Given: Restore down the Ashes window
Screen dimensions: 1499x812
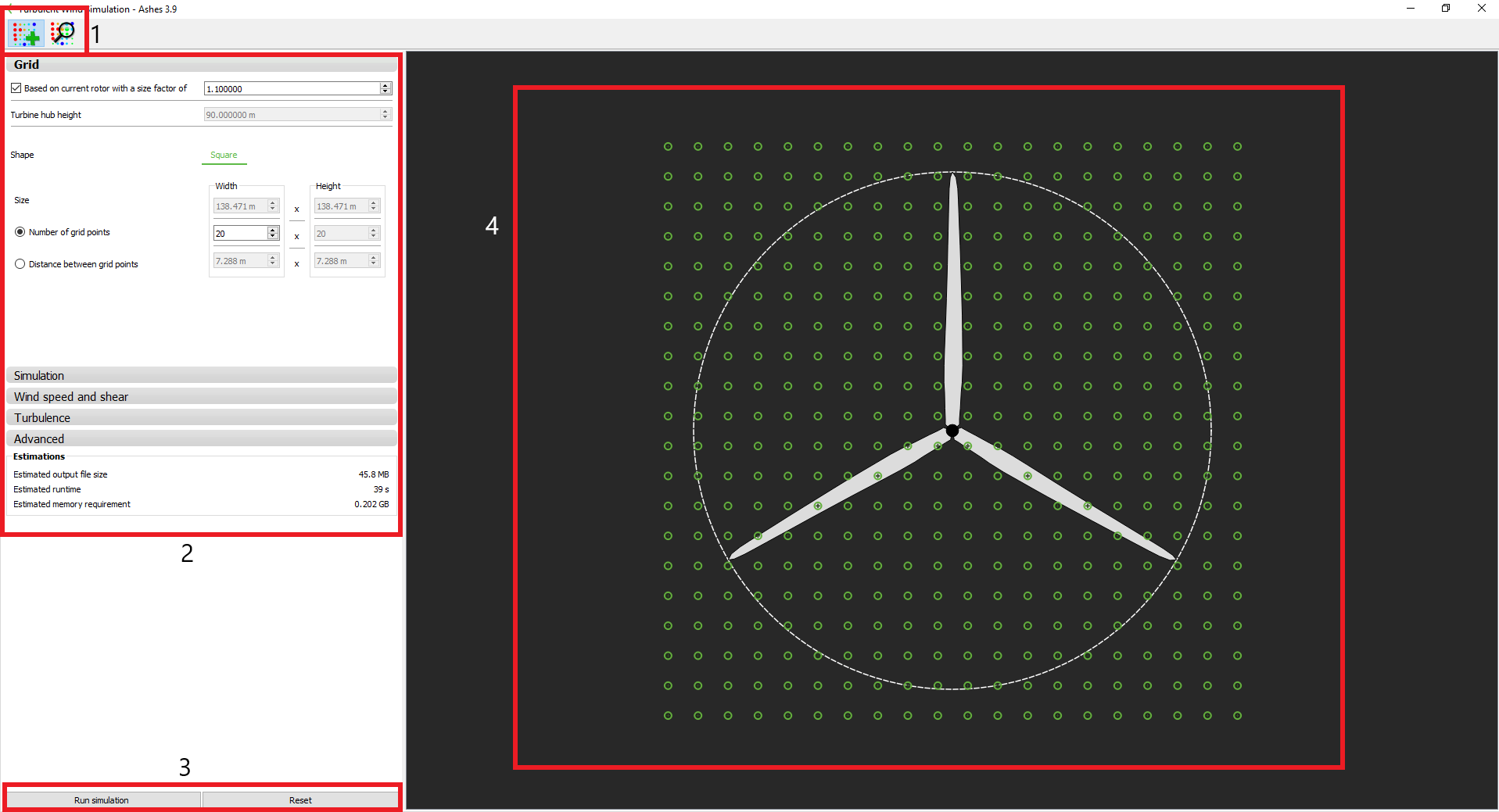Looking at the screenshot, I should pos(1446,9).
